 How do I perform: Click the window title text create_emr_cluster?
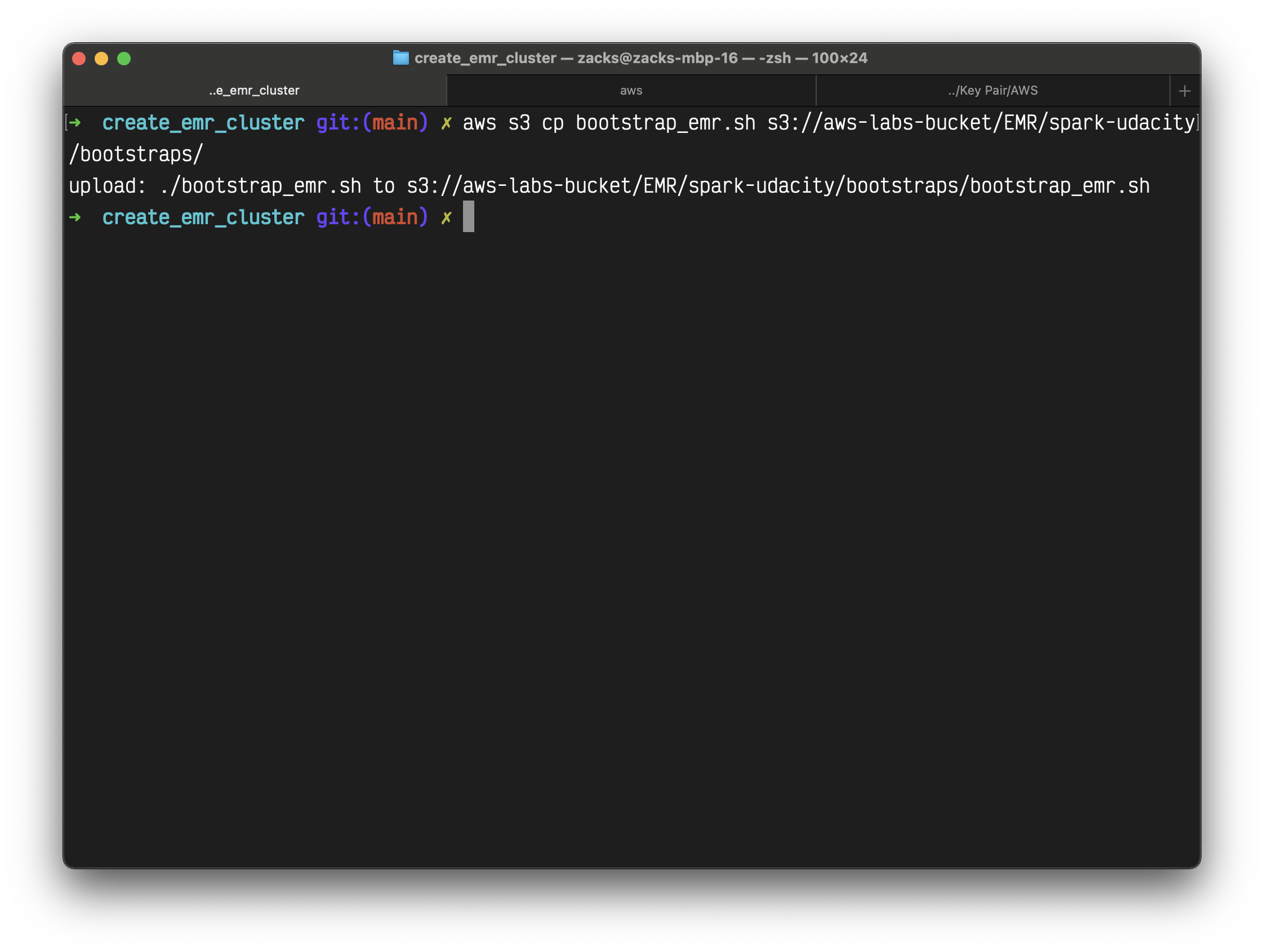(x=485, y=57)
